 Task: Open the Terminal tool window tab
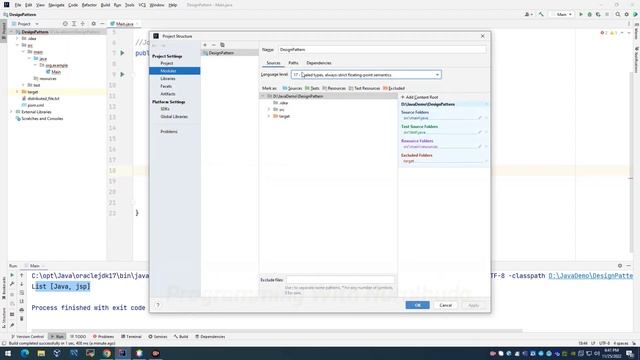(x=131, y=336)
